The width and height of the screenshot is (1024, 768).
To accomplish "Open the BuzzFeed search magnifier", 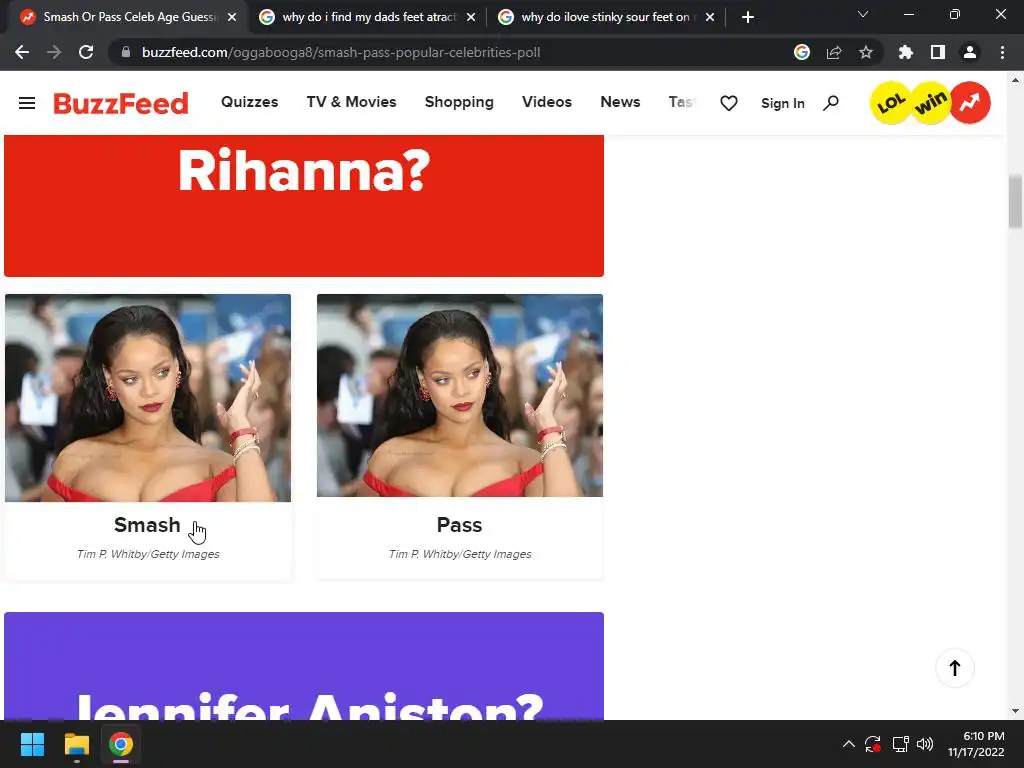I will click(x=831, y=103).
